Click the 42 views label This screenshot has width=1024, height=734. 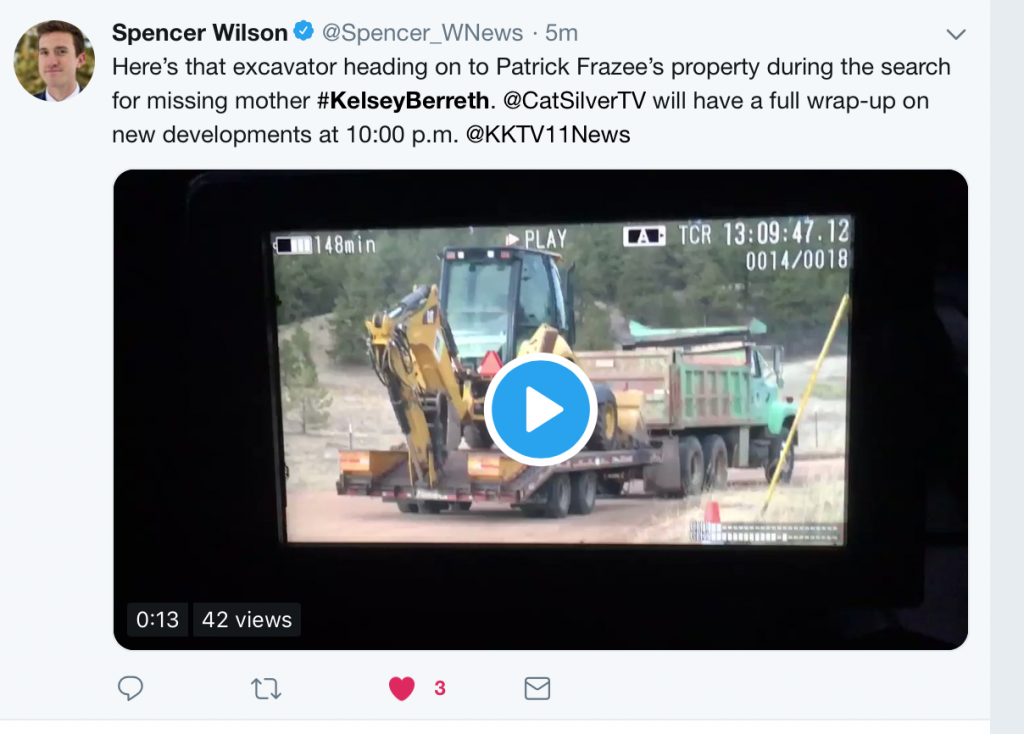(247, 619)
